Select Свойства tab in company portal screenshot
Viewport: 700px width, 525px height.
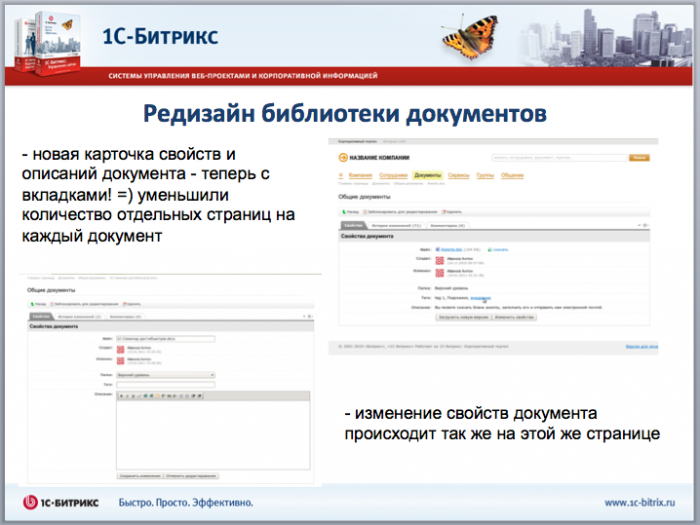(x=353, y=225)
